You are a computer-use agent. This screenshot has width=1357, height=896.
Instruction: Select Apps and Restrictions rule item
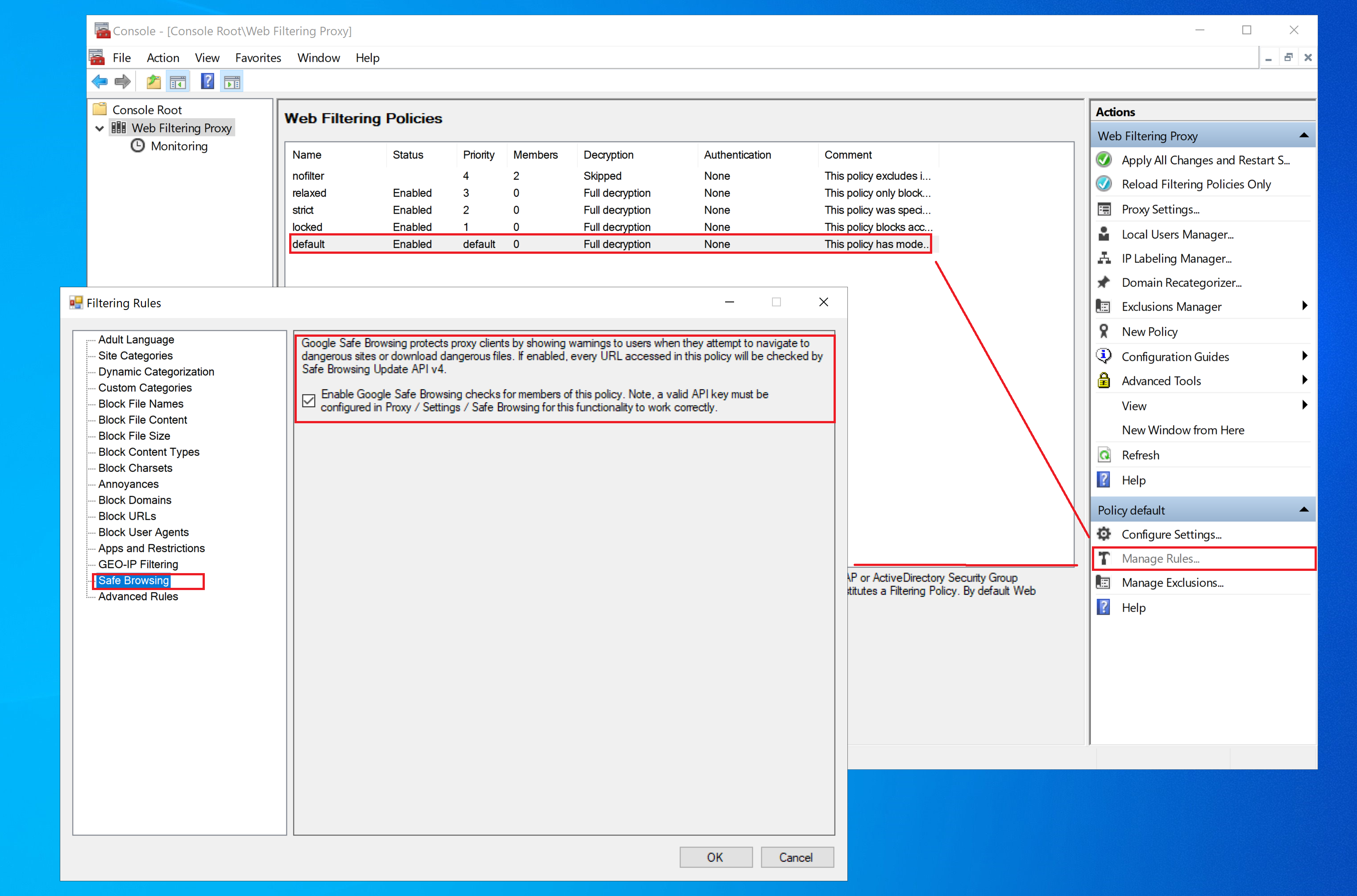tap(151, 548)
